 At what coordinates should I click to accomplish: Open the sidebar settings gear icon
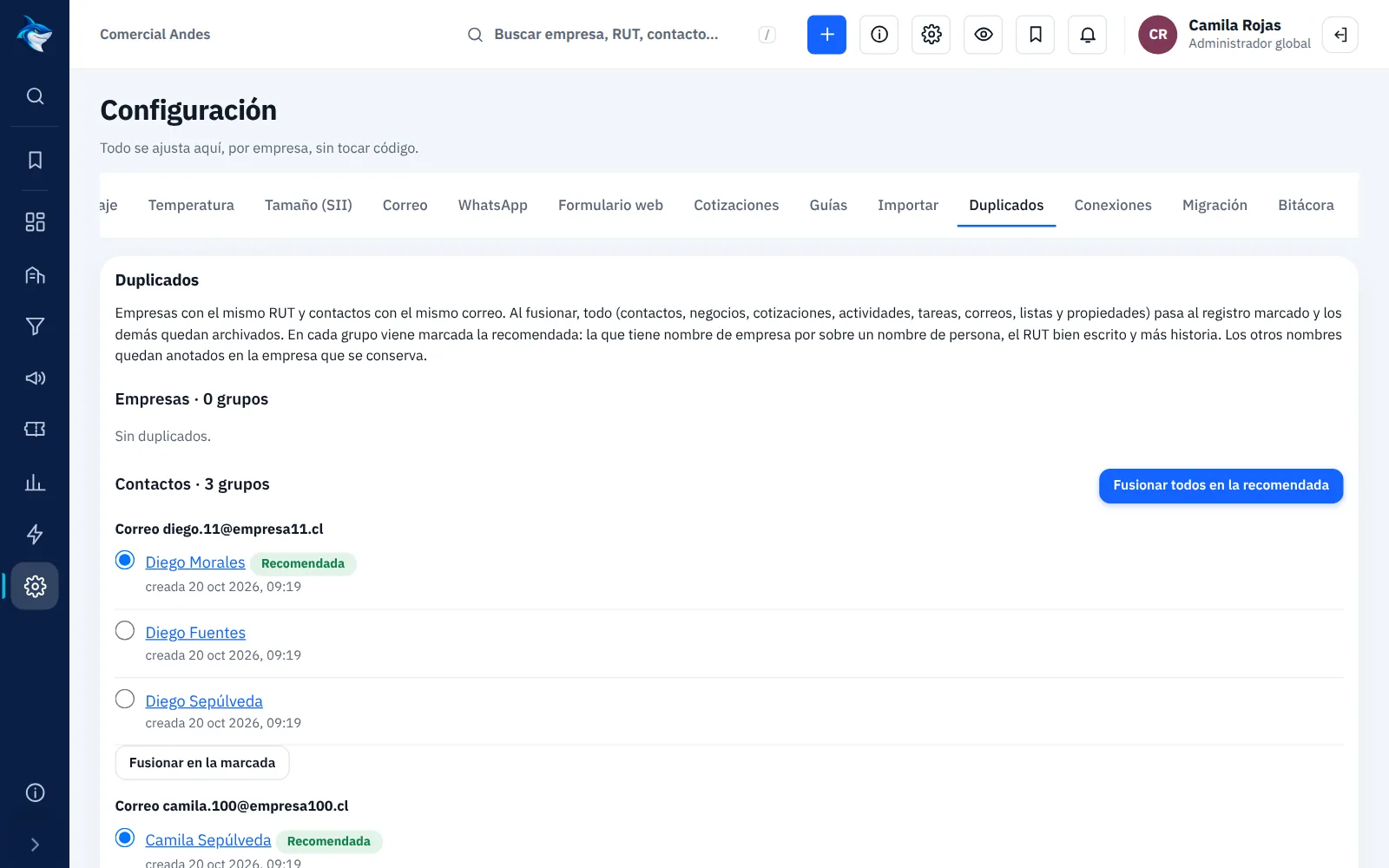(x=35, y=586)
